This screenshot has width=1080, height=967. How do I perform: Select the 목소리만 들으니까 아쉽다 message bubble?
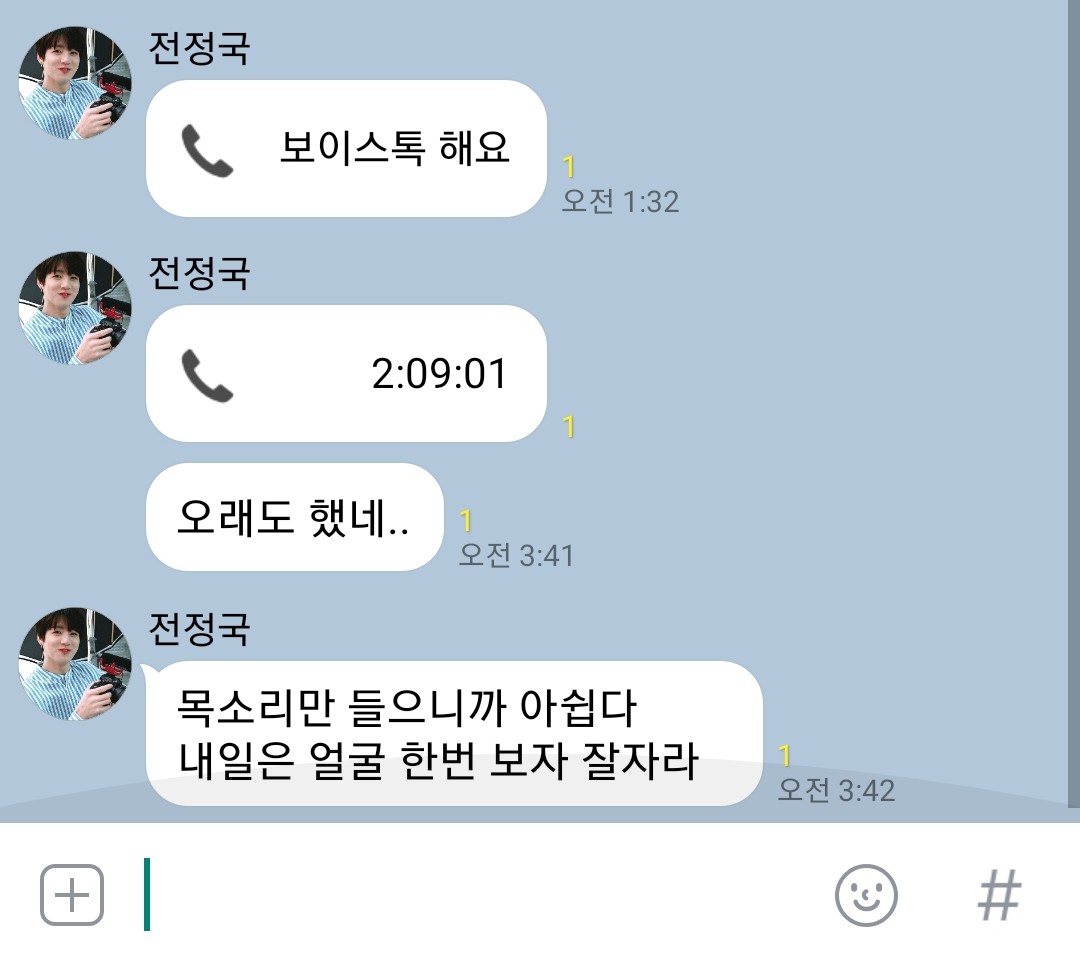pos(454,734)
